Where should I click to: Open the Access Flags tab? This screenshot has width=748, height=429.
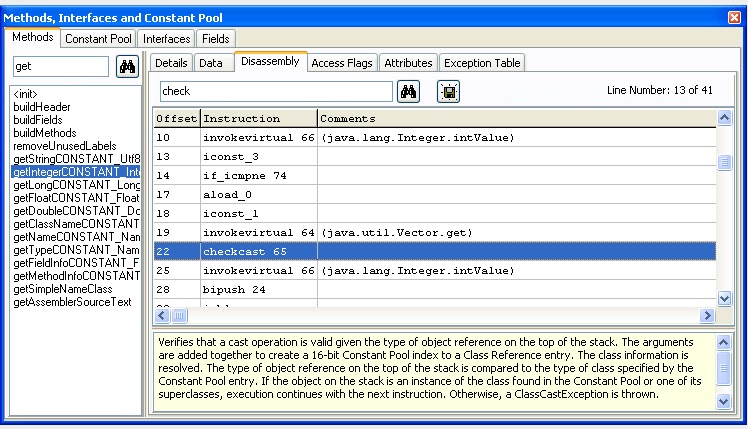point(342,63)
